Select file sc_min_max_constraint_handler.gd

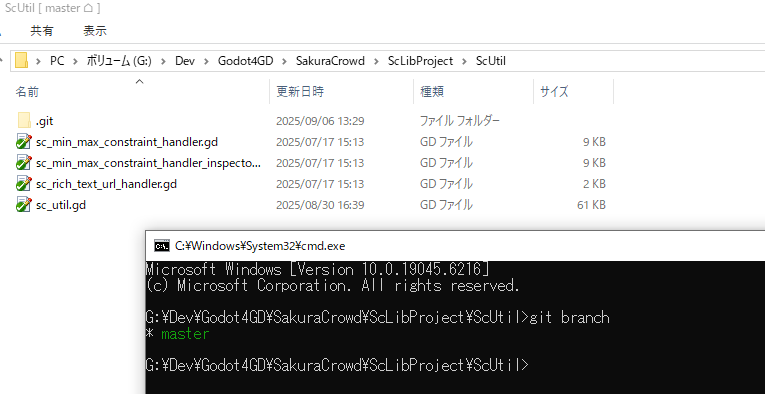point(127,142)
